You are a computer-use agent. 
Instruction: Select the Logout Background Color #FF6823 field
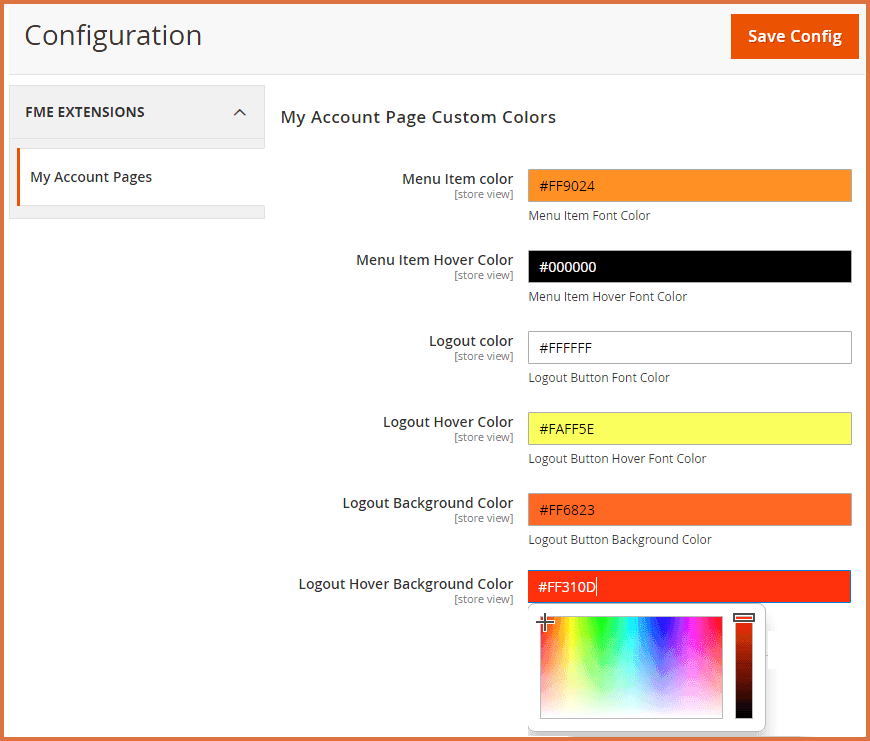[x=689, y=510]
